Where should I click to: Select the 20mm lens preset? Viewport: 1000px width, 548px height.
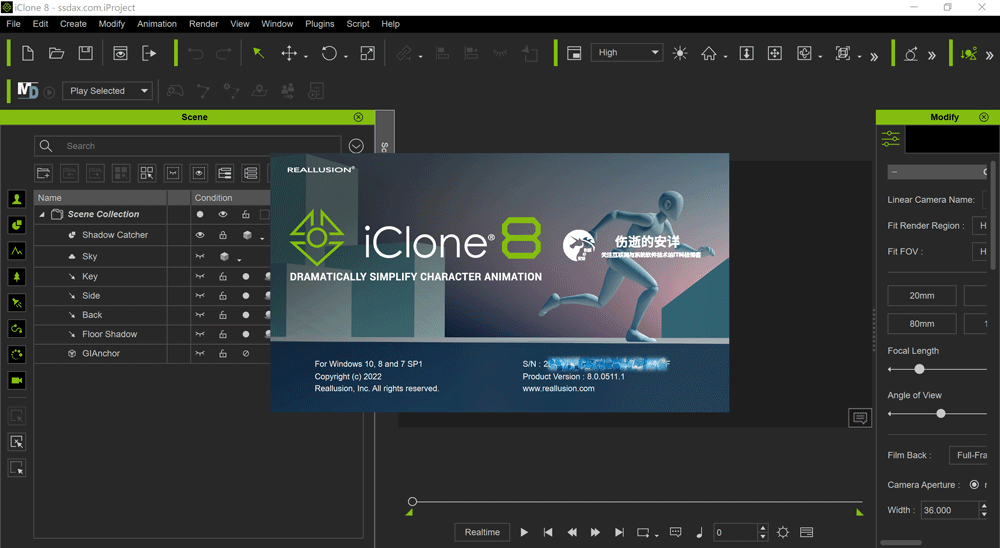coord(922,295)
